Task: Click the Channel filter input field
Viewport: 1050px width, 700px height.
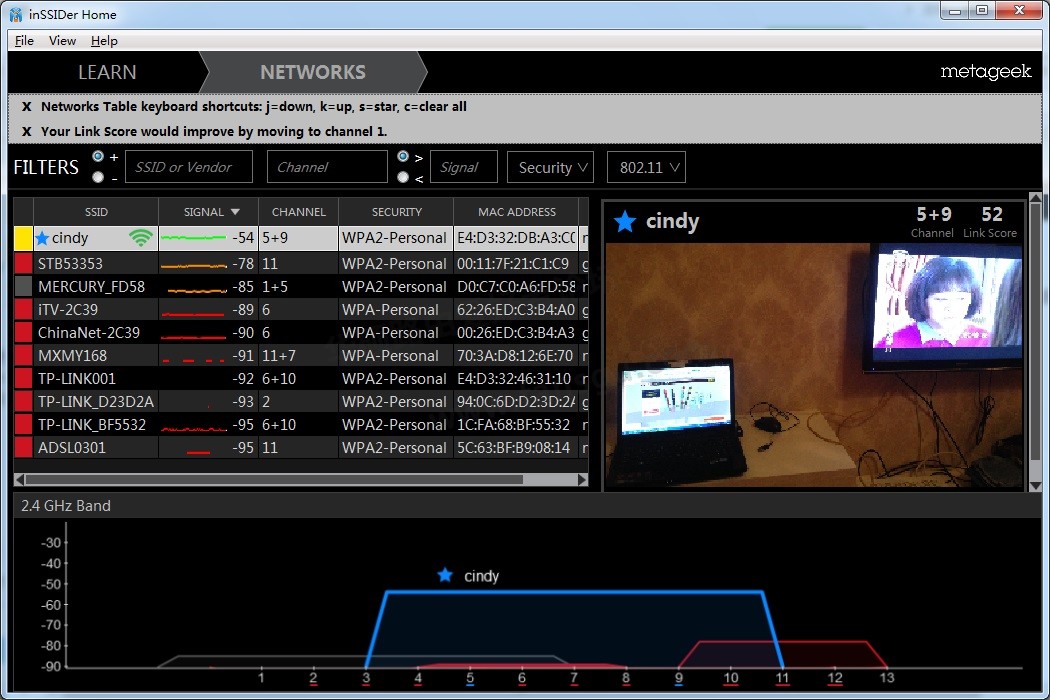Action: [327, 167]
